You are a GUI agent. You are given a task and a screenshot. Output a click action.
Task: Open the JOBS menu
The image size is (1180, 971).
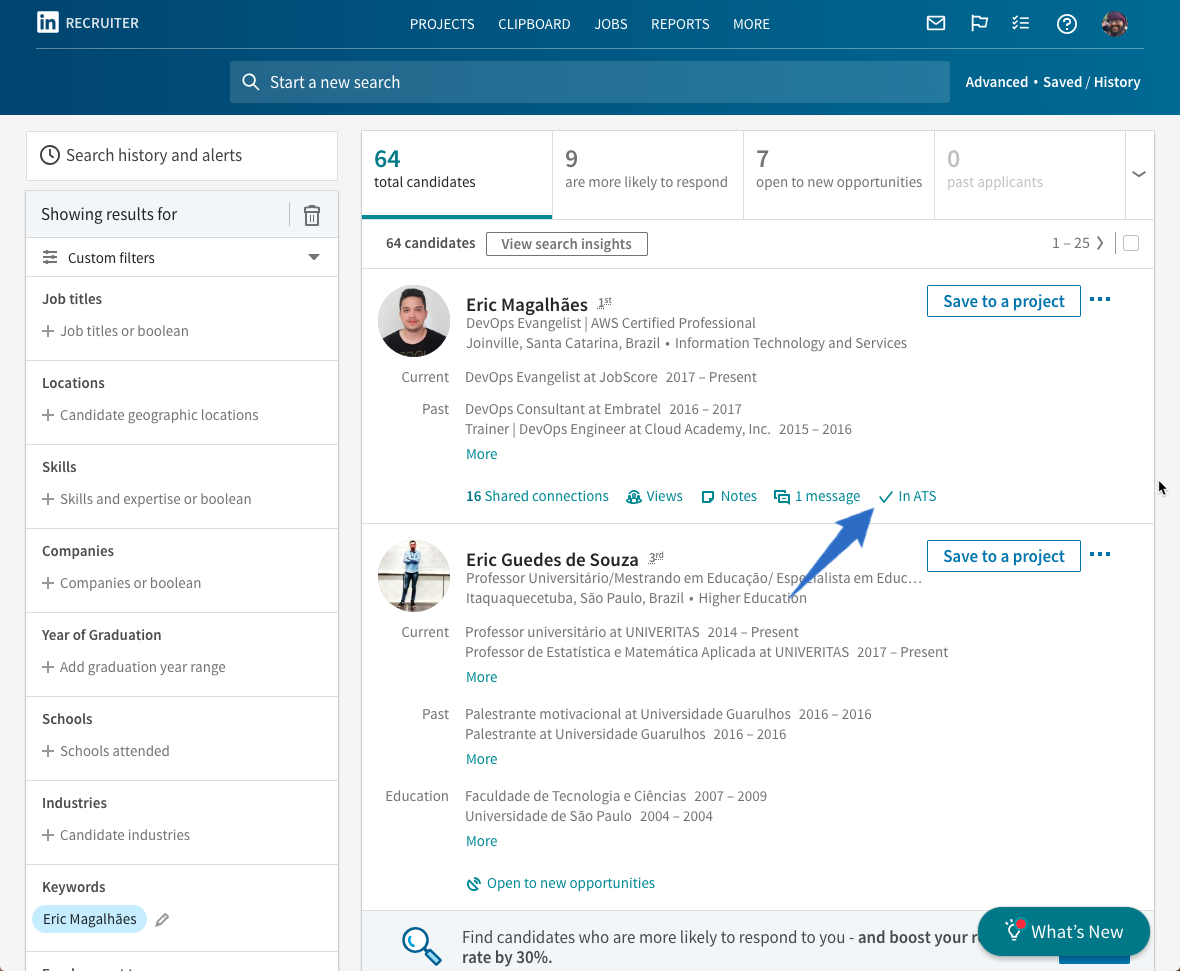[610, 24]
